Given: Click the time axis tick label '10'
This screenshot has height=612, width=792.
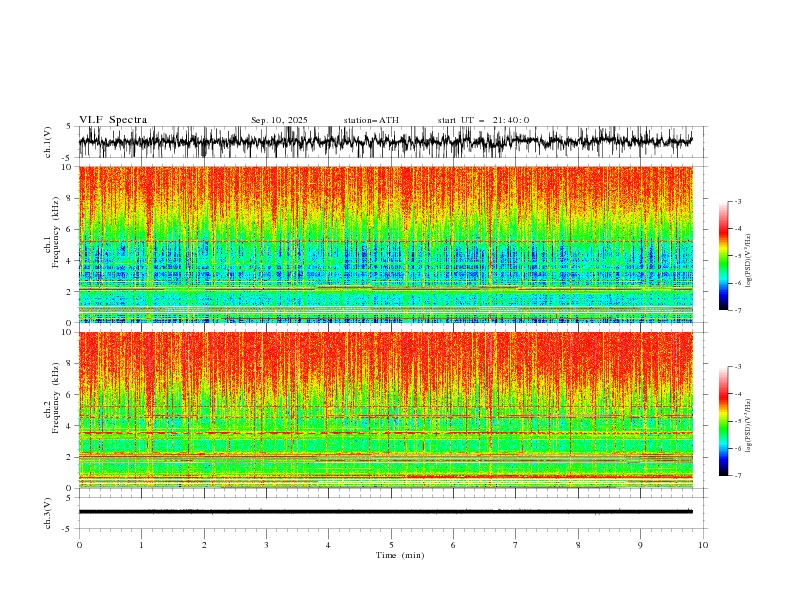Looking at the screenshot, I should tap(703, 545).
